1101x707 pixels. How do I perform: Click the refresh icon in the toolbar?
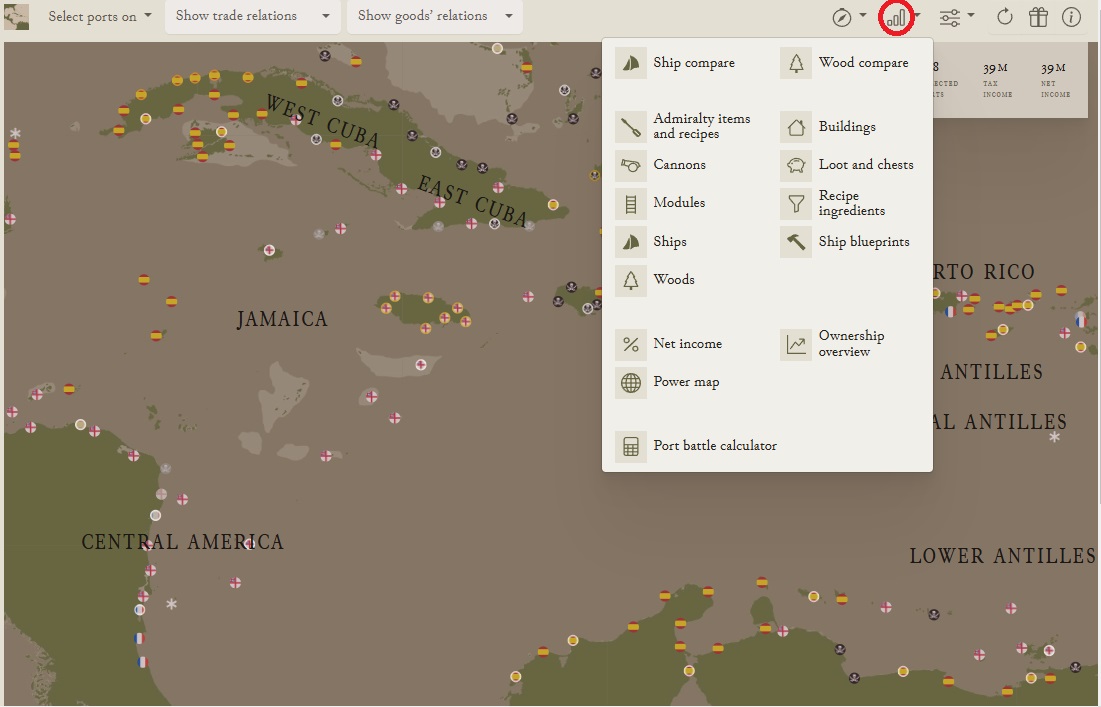(x=1004, y=16)
